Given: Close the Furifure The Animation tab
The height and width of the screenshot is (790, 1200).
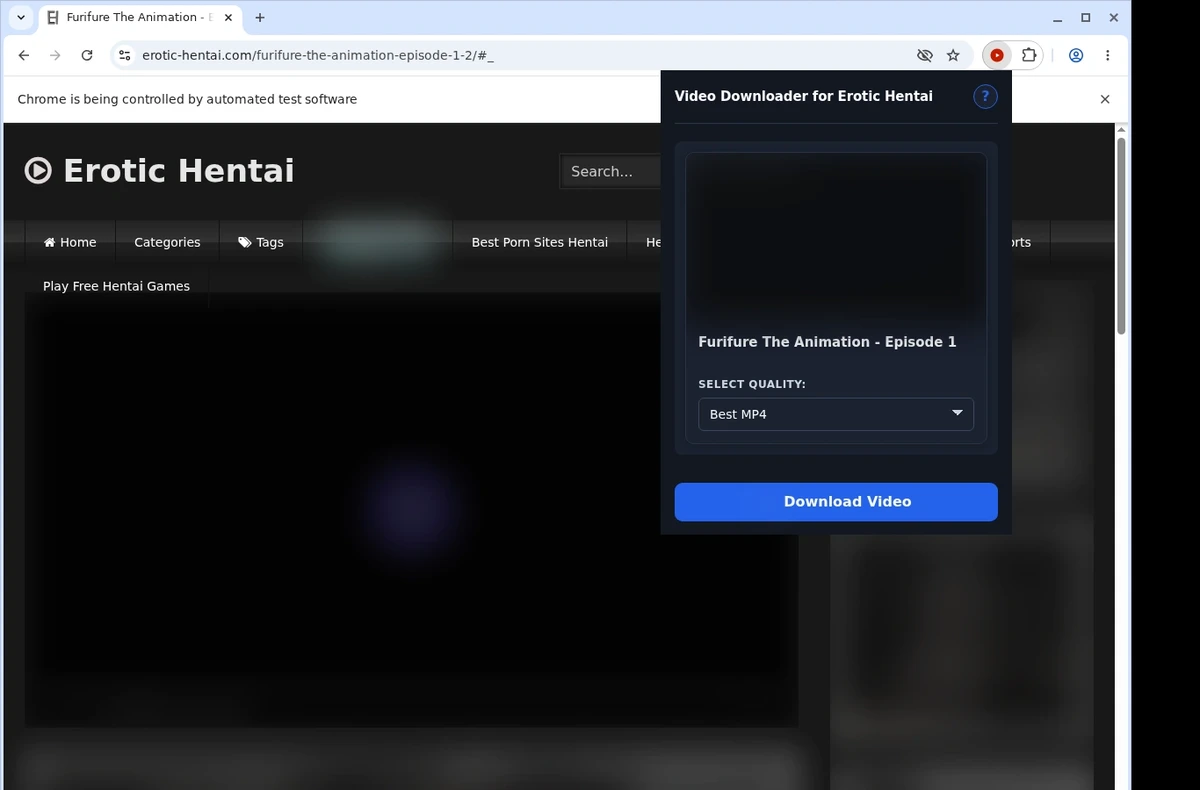Looking at the screenshot, I should click(x=228, y=17).
